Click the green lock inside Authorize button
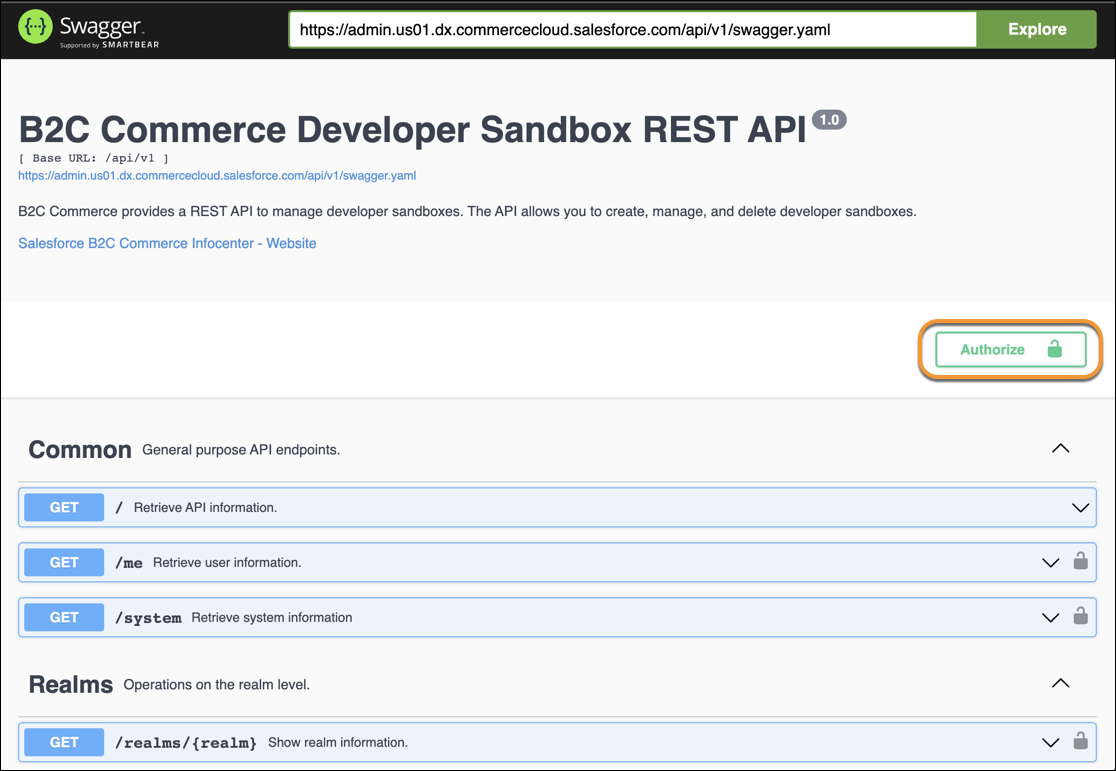 point(1055,349)
